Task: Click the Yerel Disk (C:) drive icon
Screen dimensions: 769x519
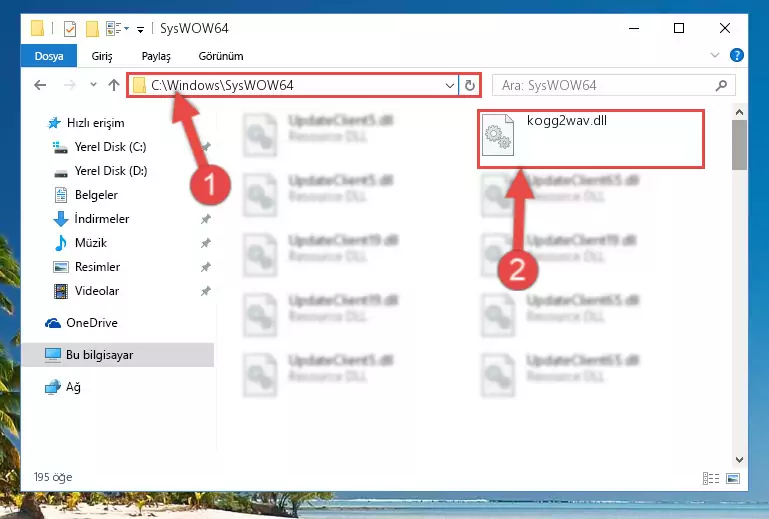Action: (60, 147)
